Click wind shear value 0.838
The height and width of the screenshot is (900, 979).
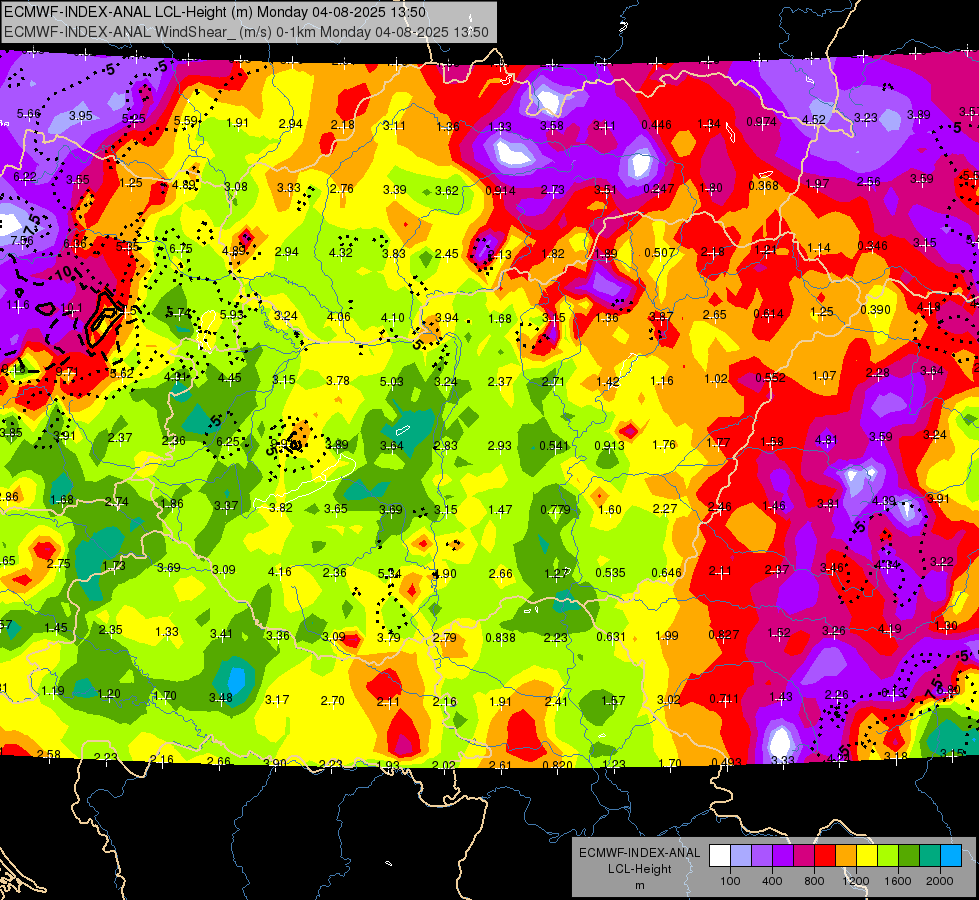(x=500, y=637)
